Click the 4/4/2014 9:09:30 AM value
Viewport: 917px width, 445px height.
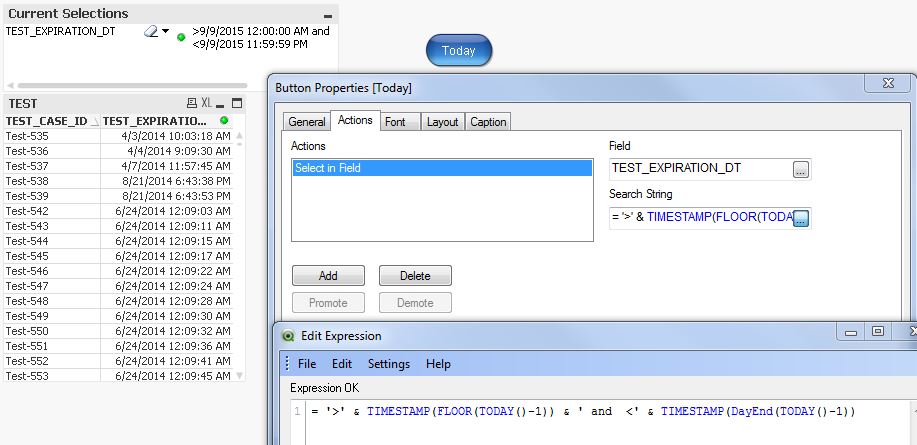tap(179, 151)
